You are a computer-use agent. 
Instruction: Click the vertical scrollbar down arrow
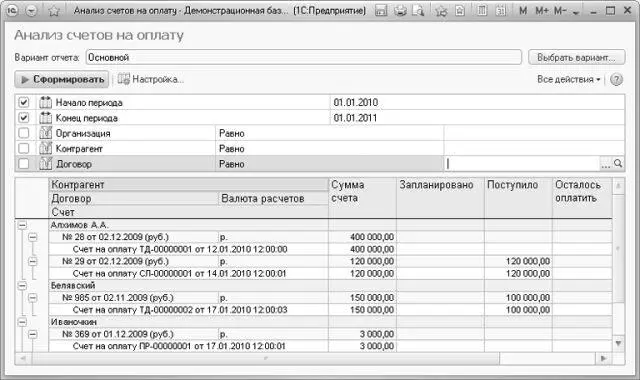click(x=618, y=344)
